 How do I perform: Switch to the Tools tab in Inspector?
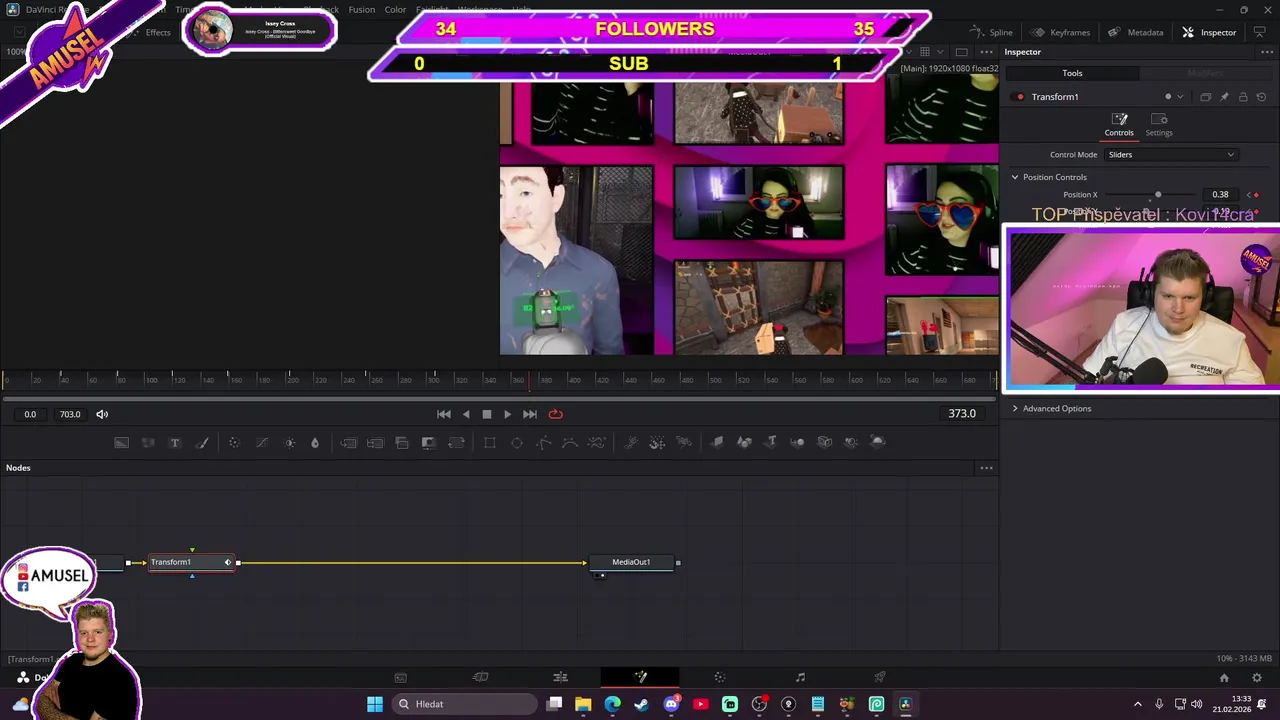[1072, 73]
